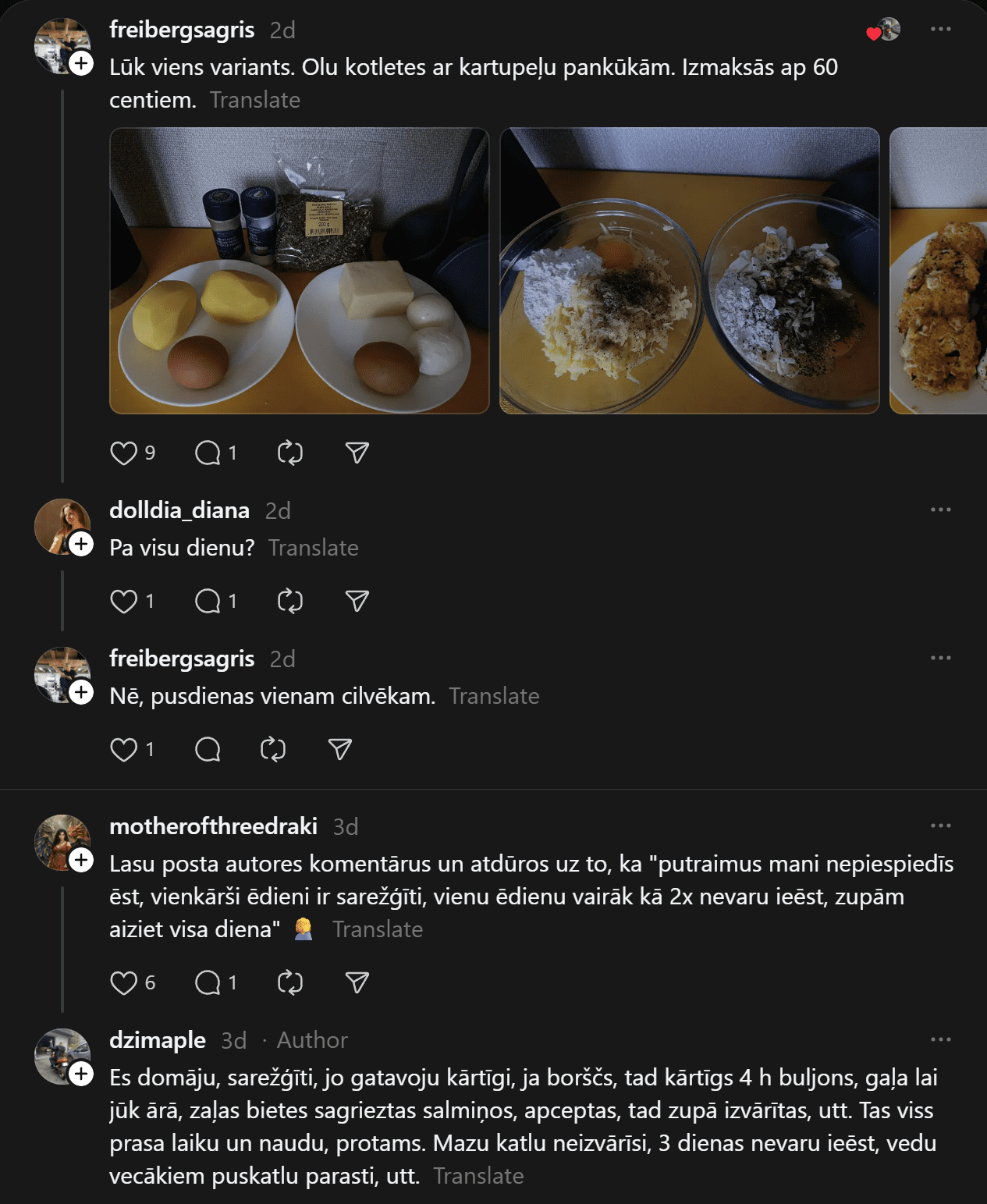Viewport: 987px width, 1204px height.
Task: Open replies on freibergsagris's recipe post
Action: click(x=208, y=453)
